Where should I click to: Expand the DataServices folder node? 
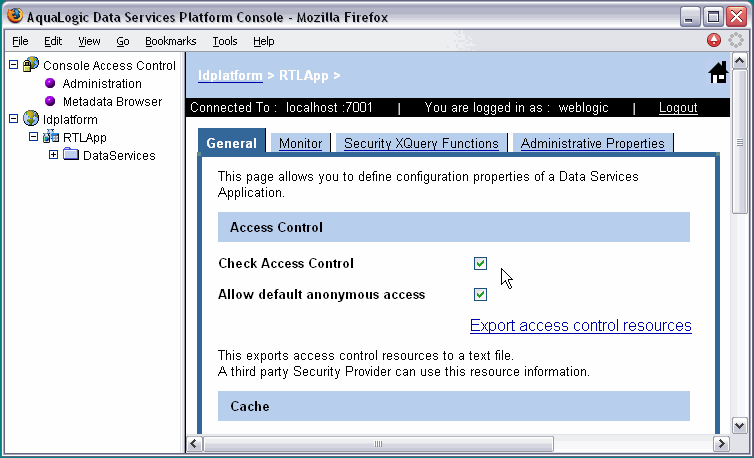53,154
